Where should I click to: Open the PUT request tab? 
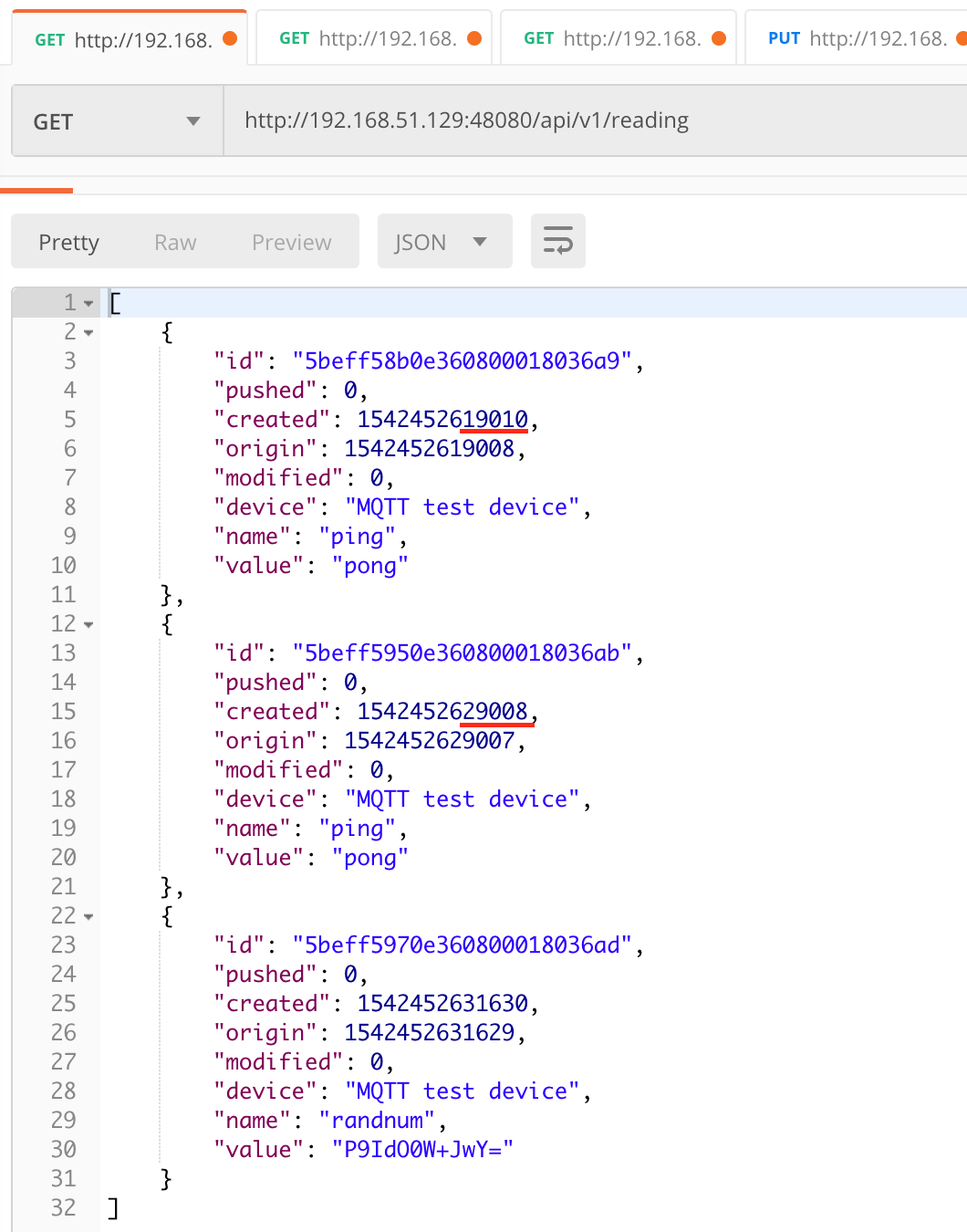click(857, 38)
